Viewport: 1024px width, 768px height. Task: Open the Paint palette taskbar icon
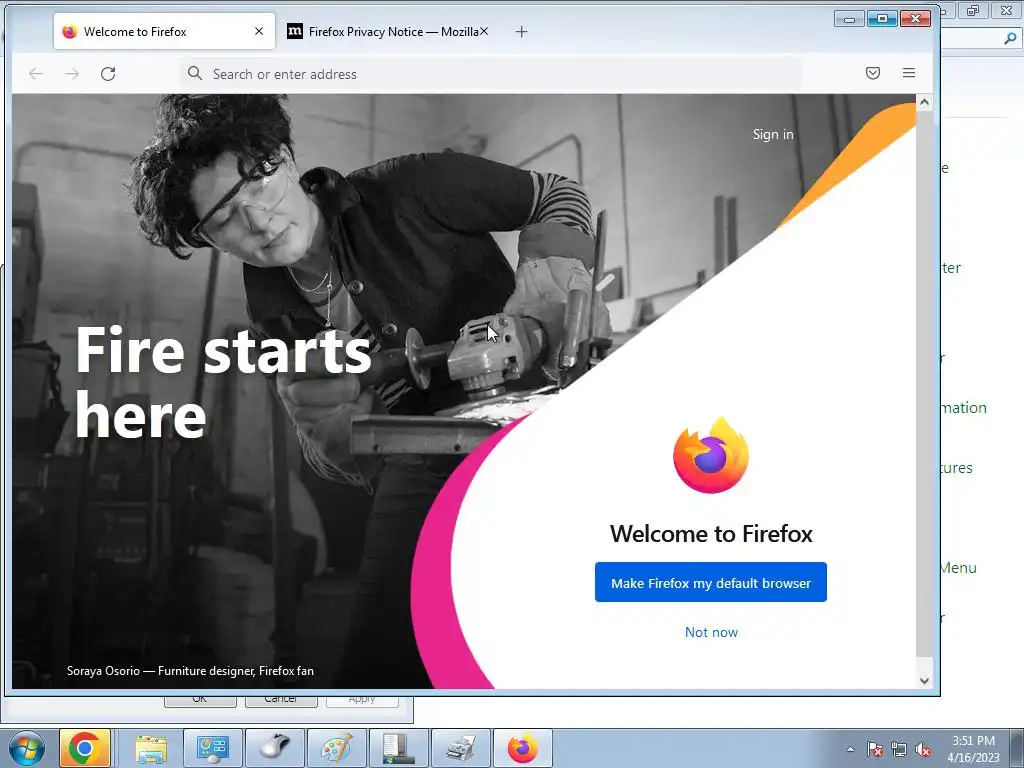336,748
